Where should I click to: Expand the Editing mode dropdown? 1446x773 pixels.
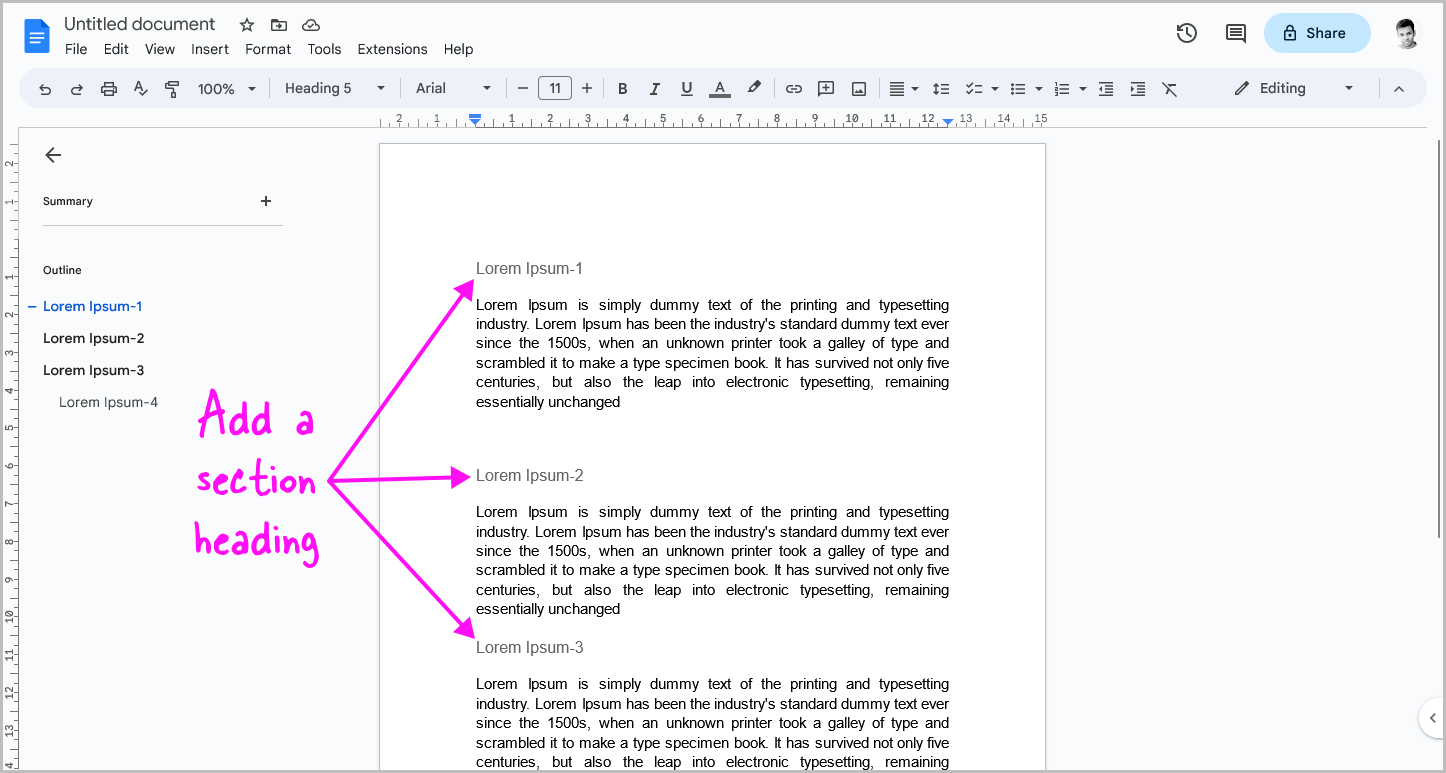1349,88
